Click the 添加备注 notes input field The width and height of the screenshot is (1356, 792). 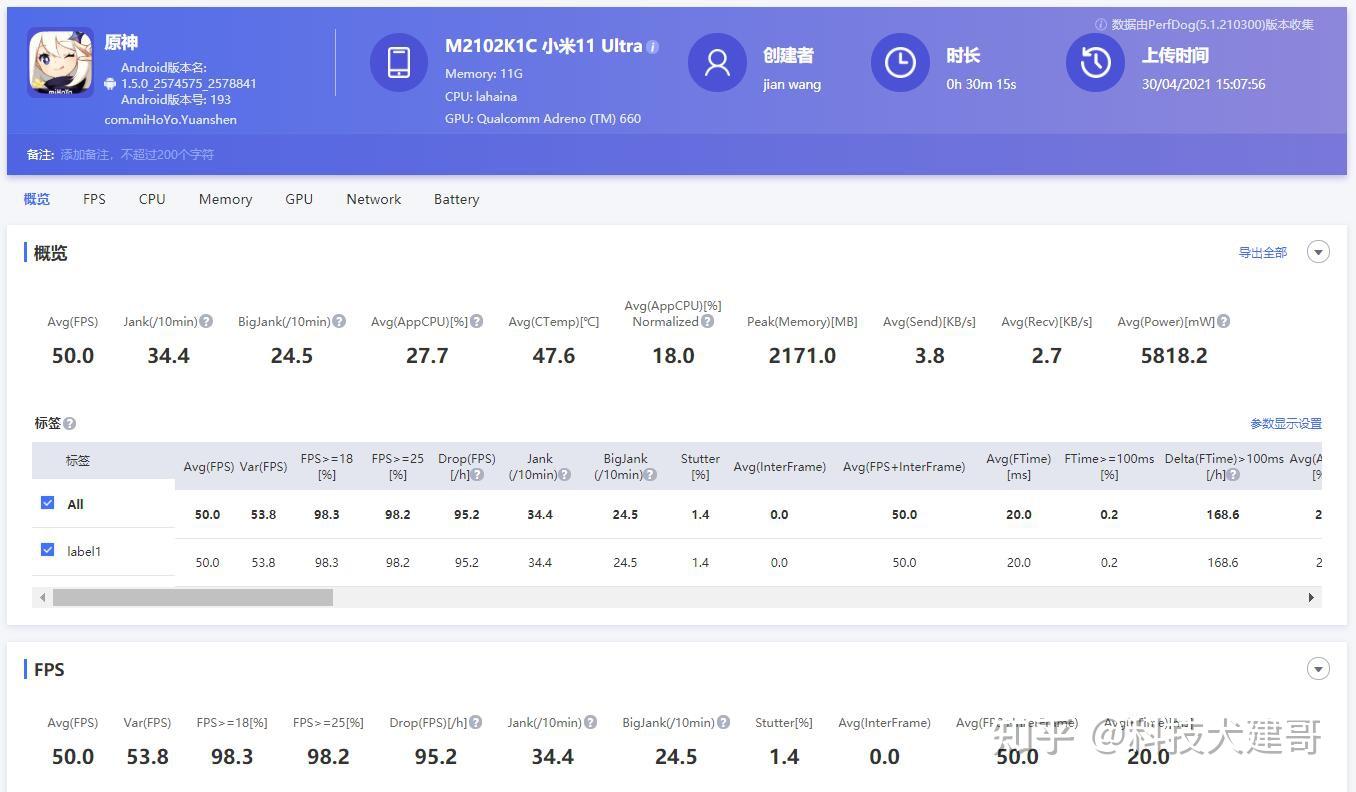click(x=137, y=155)
